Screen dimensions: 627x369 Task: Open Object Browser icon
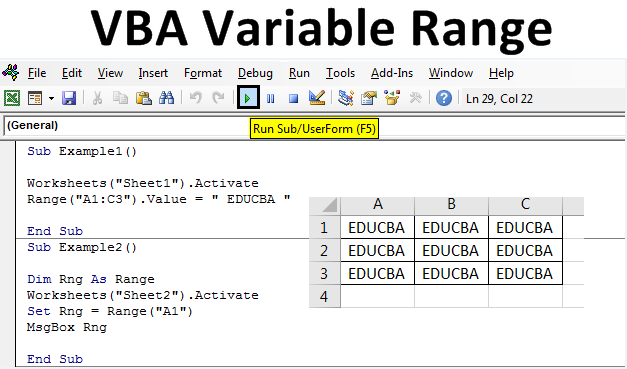pos(392,98)
